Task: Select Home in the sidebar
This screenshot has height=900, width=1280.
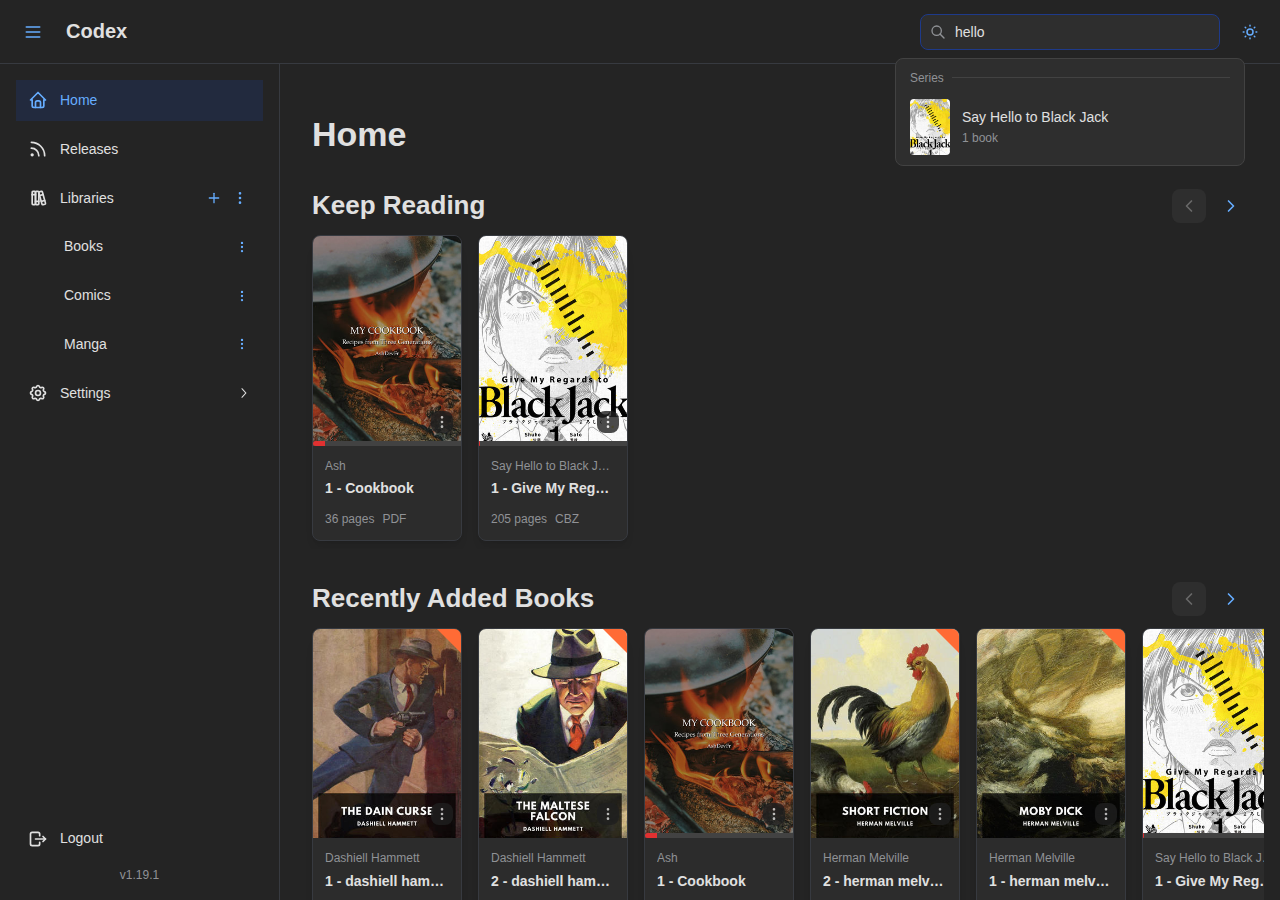Action: point(139,100)
